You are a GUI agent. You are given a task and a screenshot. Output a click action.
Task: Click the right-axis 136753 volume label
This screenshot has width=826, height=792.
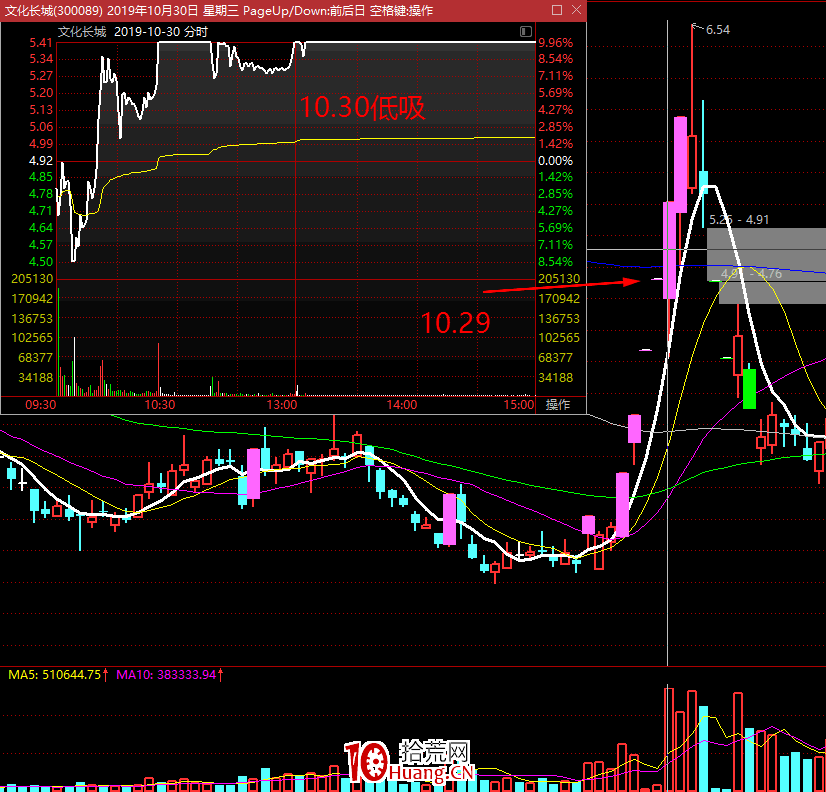point(559,318)
